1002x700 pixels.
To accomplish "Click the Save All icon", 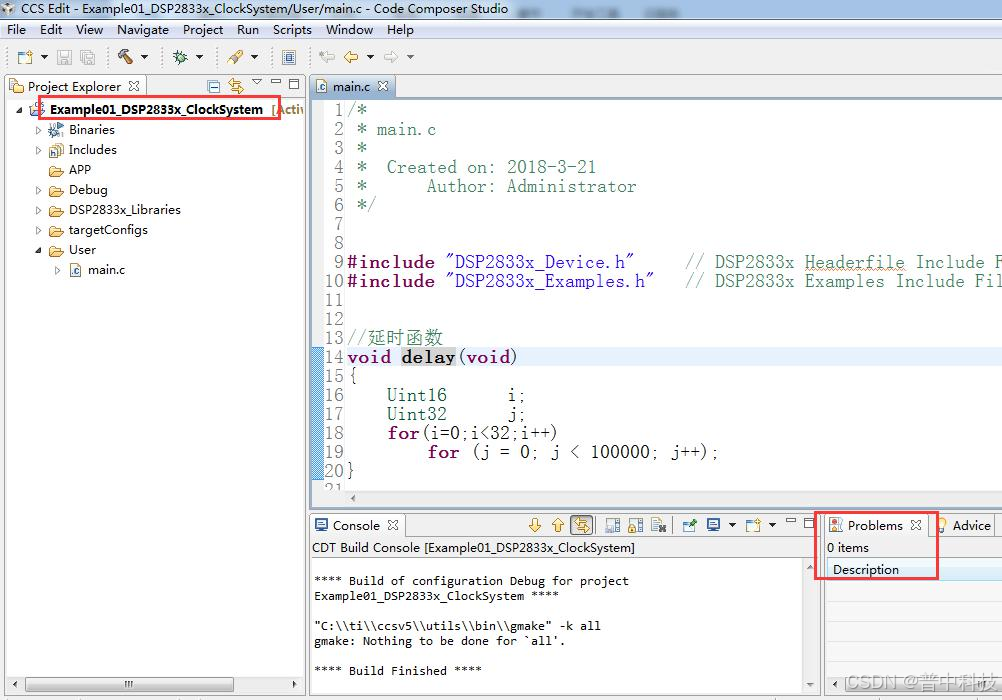I will (88, 57).
